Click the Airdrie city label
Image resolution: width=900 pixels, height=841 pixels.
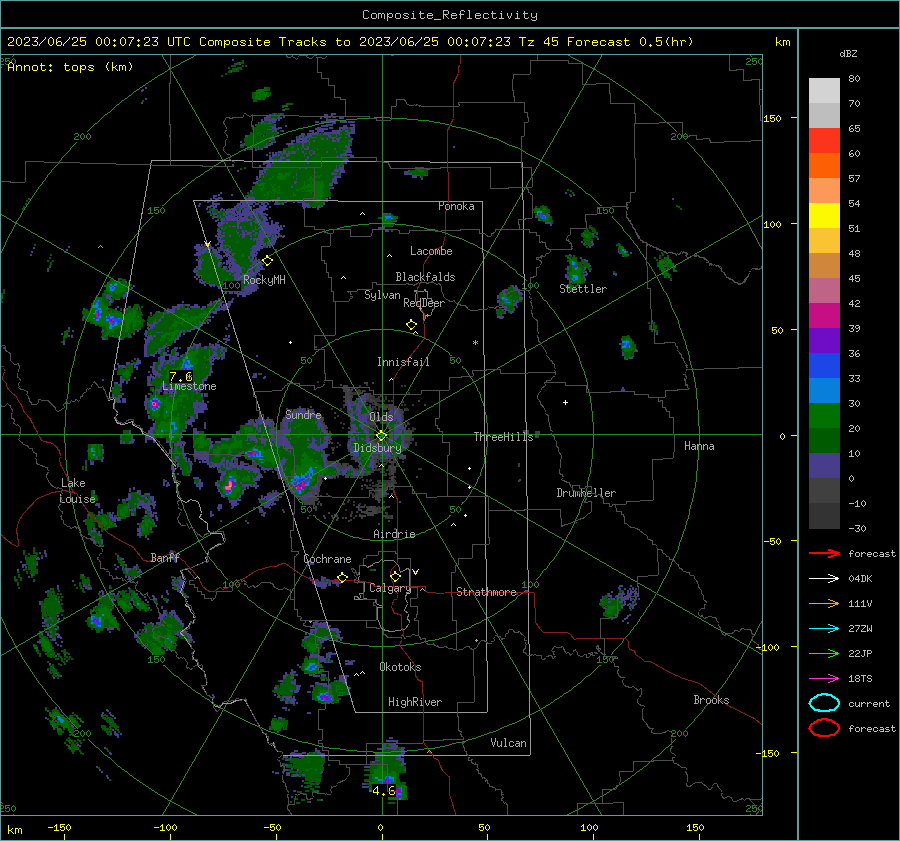pyautogui.click(x=394, y=534)
